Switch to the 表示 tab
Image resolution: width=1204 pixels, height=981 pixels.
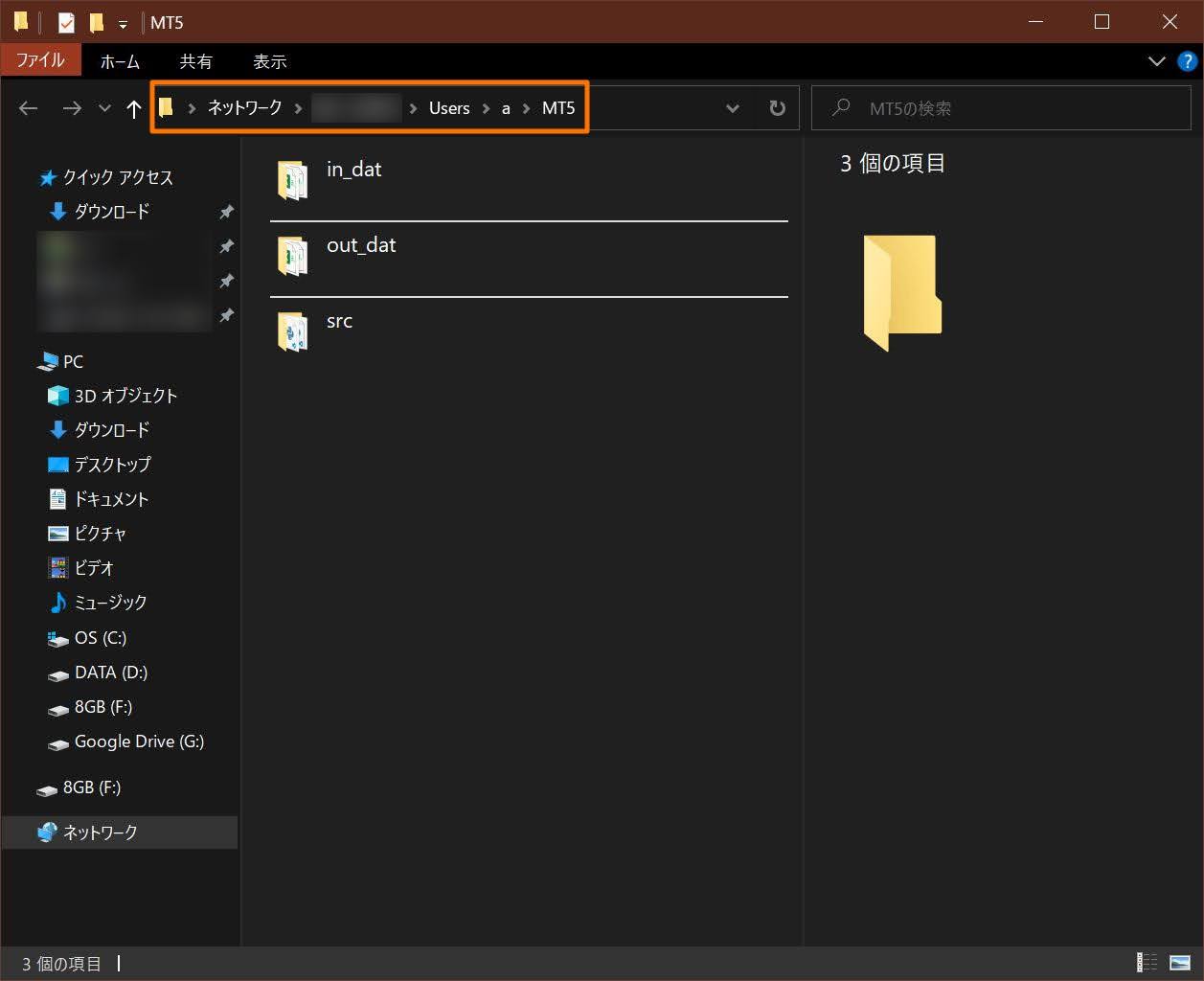(x=269, y=61)
